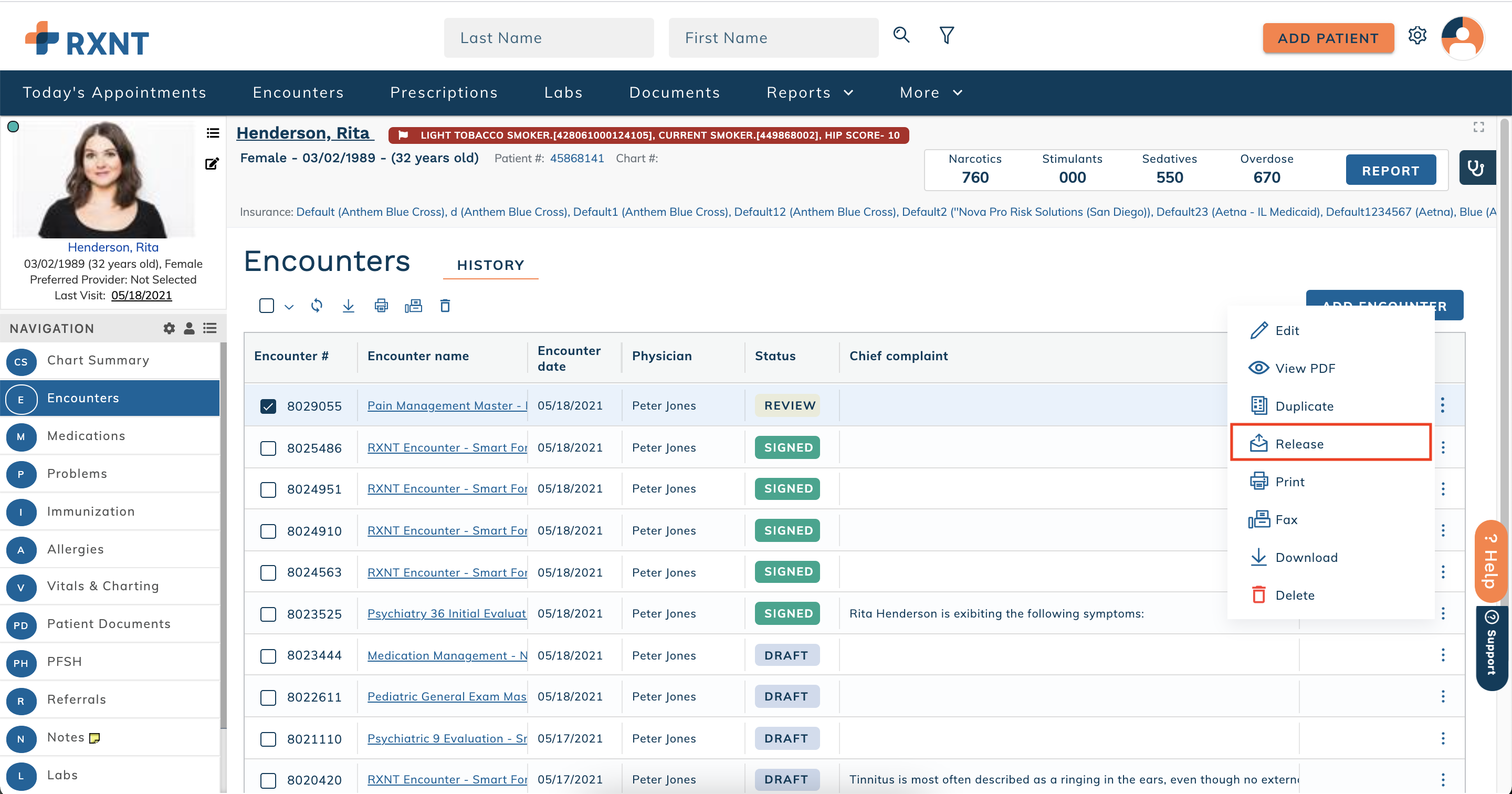This screenshot has height=794, width=1512.
Task: Open Medications in navigation
Action: pyautogui.click(x=110, y=436)
